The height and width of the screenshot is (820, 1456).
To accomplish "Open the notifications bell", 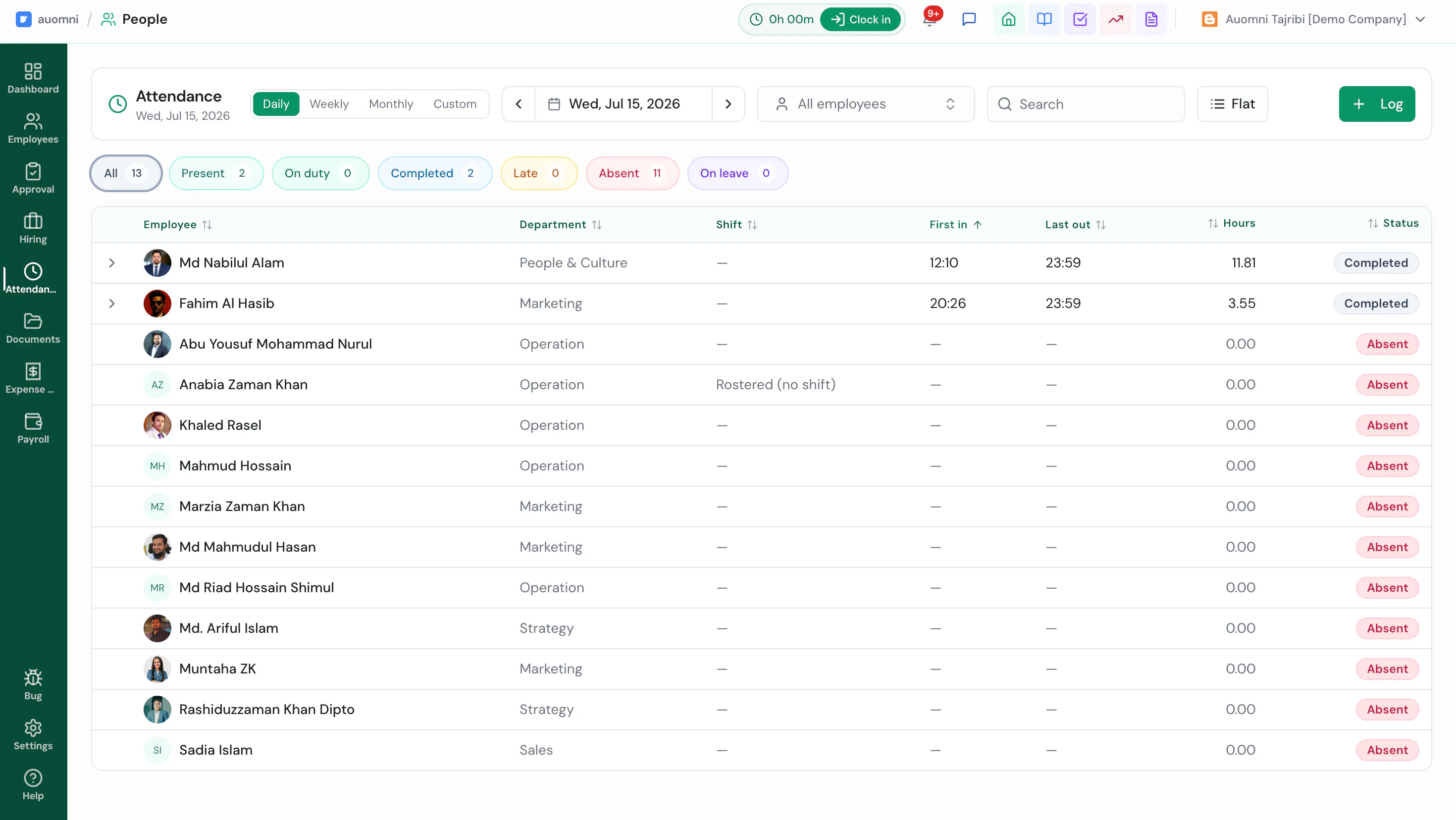I will pyautogui.click(x=930, y=19).
